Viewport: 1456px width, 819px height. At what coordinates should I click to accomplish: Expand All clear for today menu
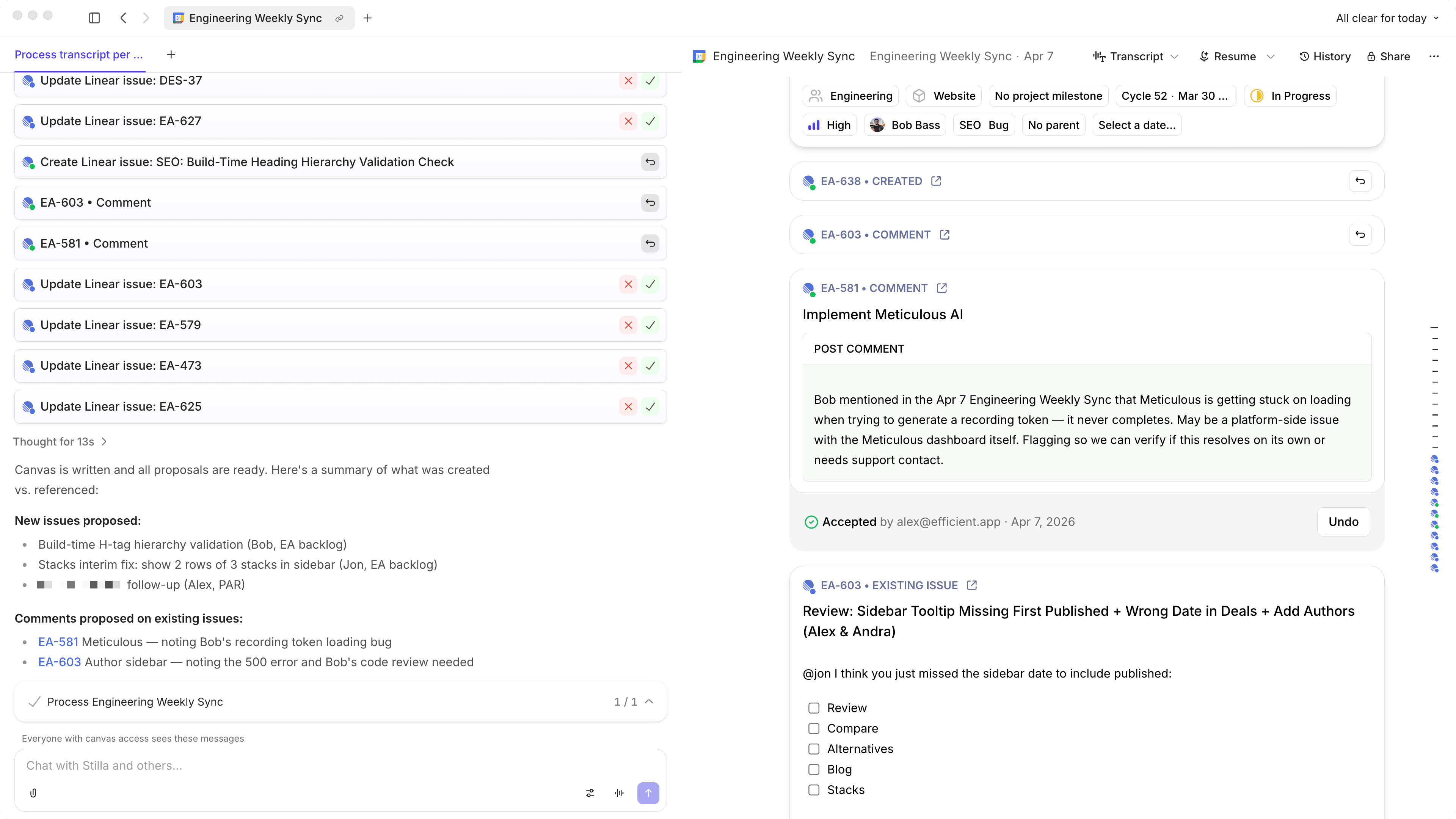1388,18
